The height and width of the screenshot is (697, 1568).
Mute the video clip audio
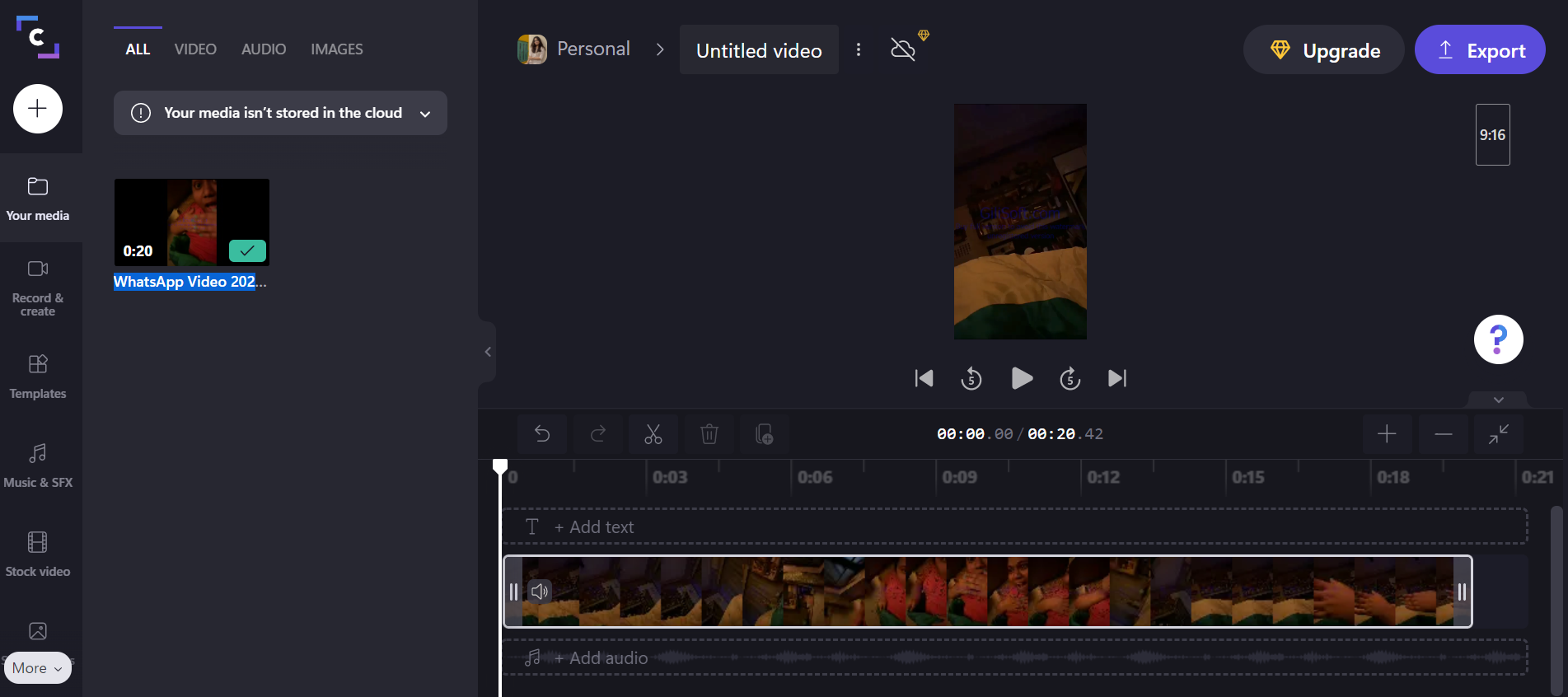[540, 592]
